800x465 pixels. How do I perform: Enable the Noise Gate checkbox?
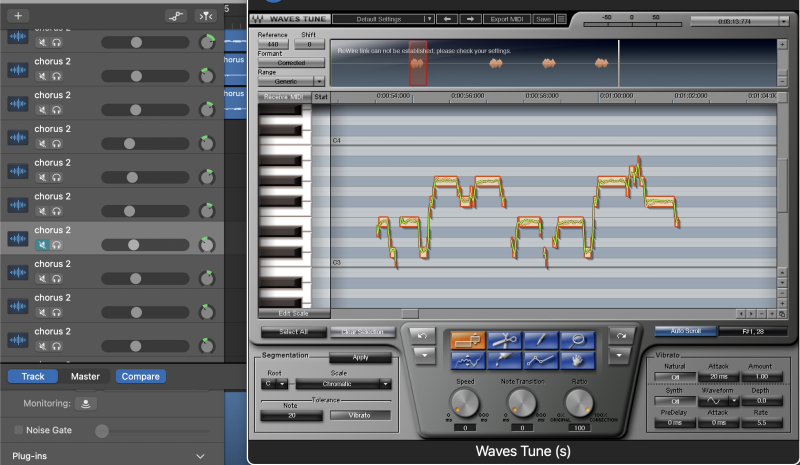tap(18, 430)
